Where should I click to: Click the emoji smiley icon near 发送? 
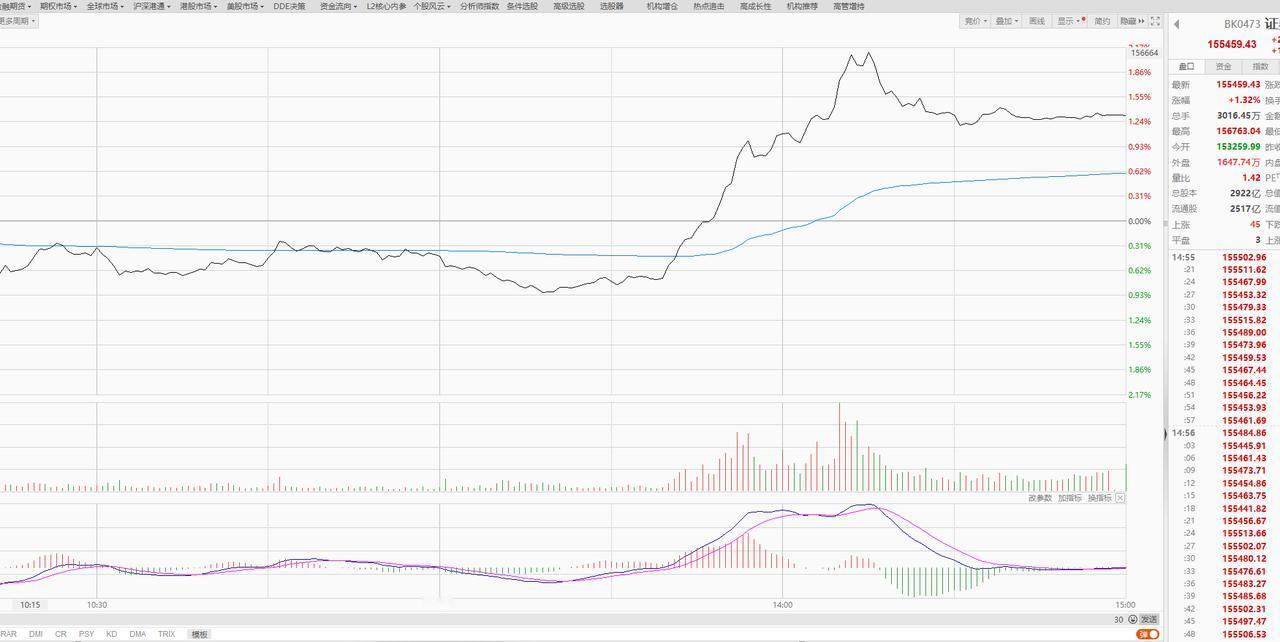(x=1132, y=620)
